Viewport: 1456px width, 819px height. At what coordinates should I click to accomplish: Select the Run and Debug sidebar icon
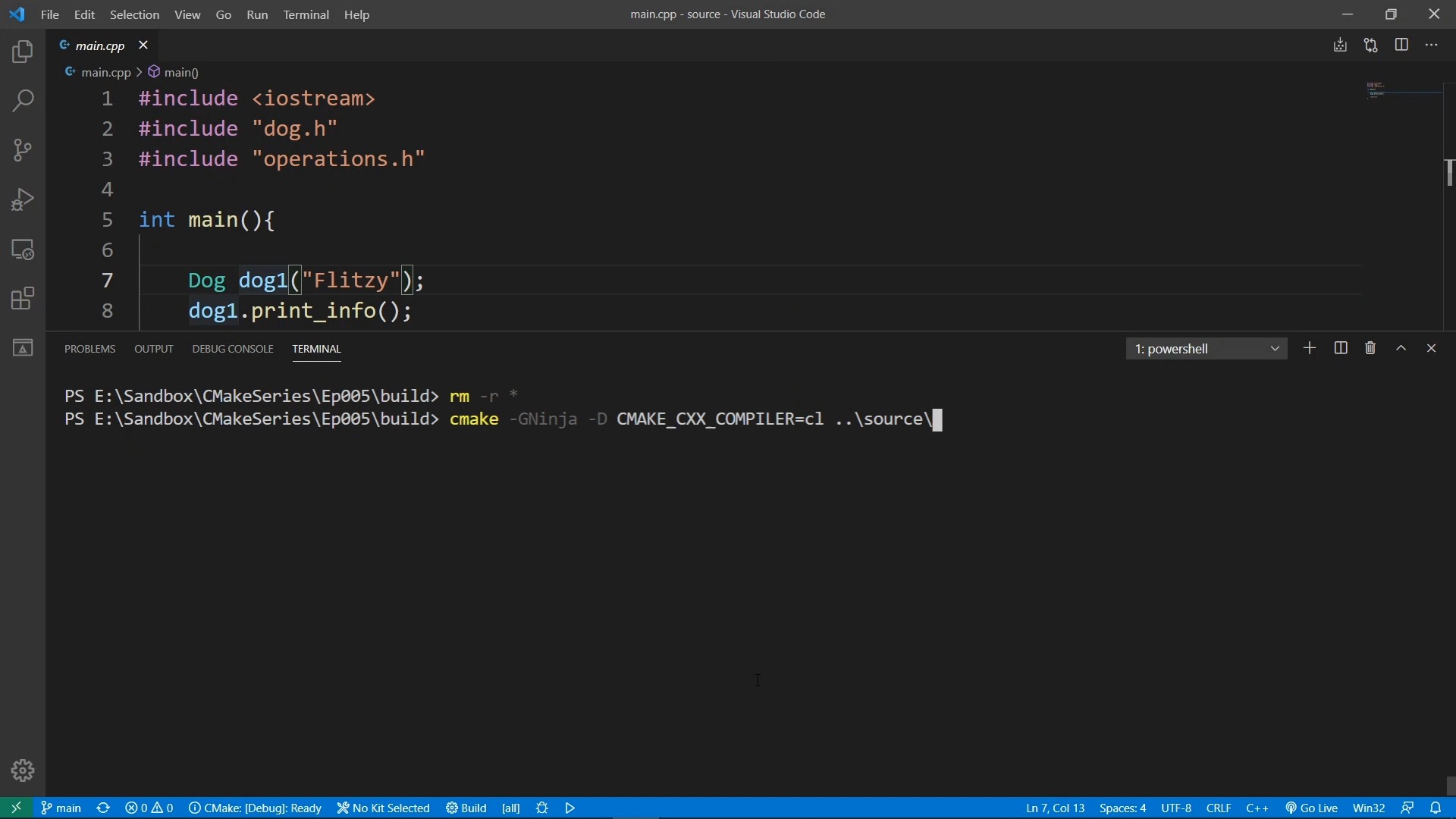(x=22, y=199)
